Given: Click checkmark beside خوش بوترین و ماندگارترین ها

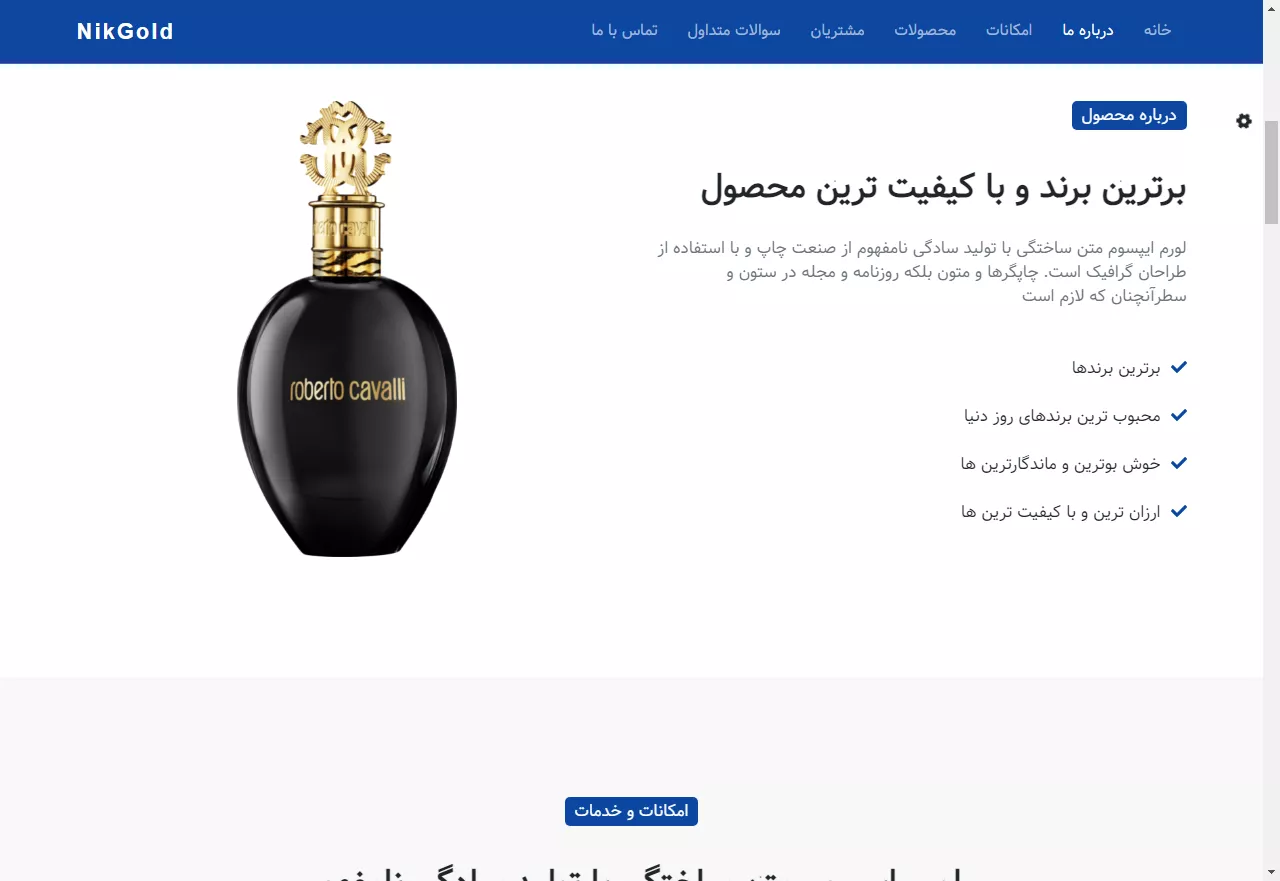Looking at the screenshot, I should 1179,463.
